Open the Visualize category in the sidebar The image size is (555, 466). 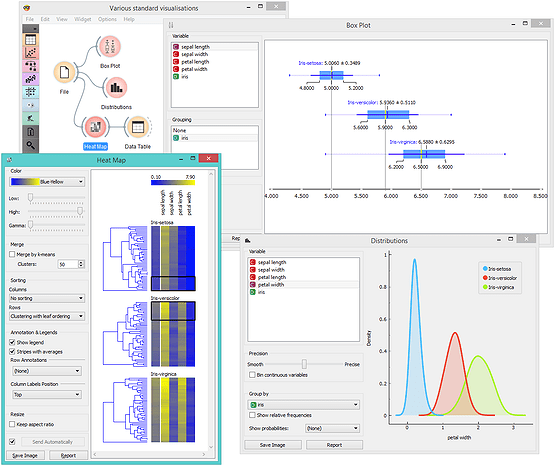[30, 53]
